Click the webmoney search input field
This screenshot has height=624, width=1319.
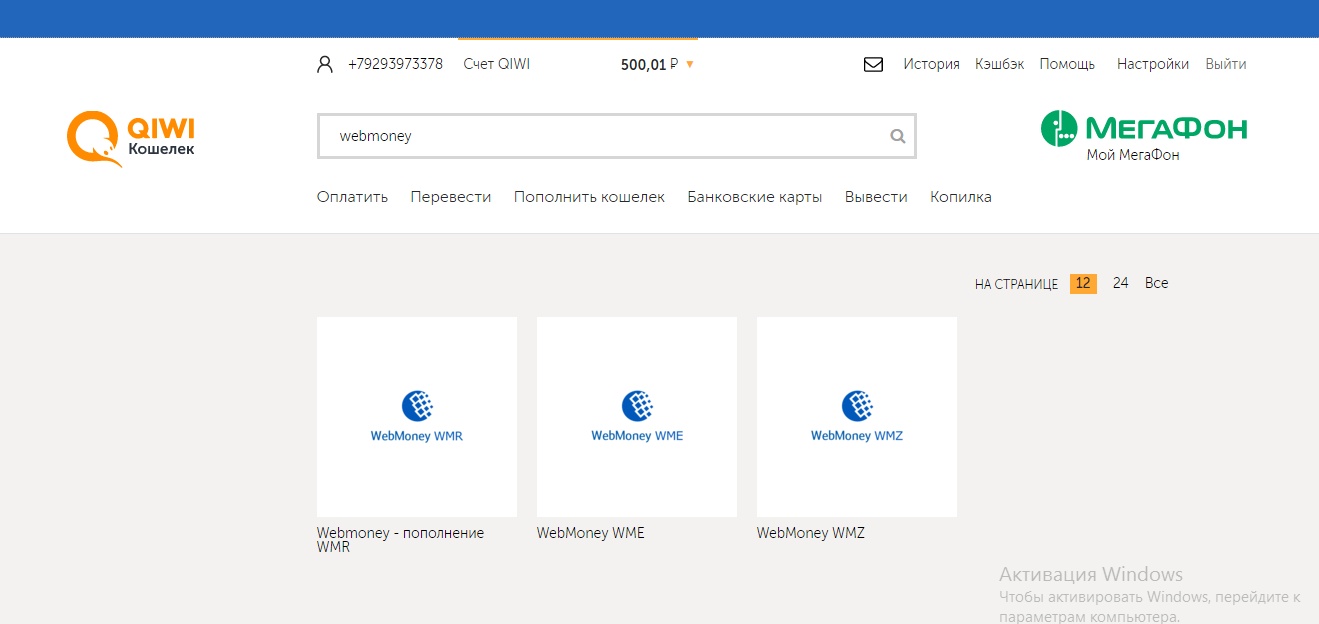point(600,137)
